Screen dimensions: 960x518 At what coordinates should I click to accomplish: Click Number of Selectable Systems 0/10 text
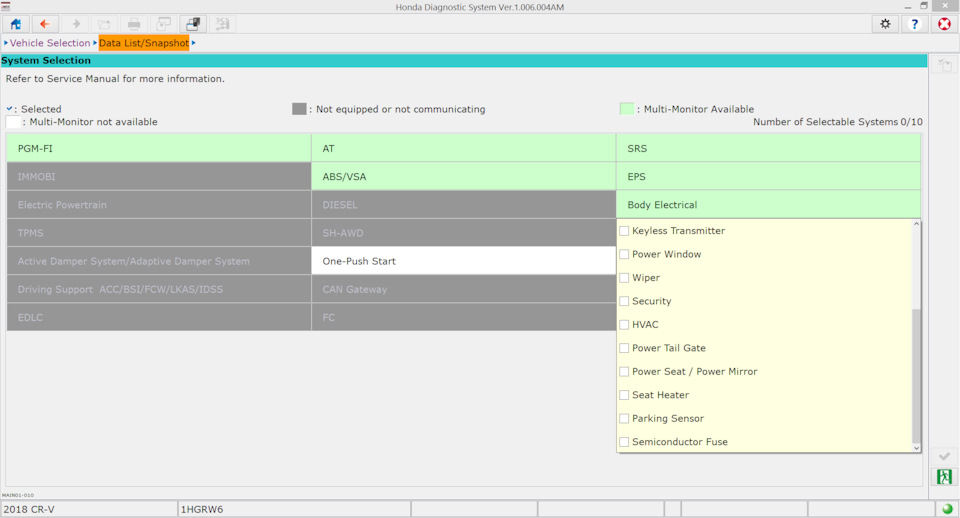tap(838, 122)
